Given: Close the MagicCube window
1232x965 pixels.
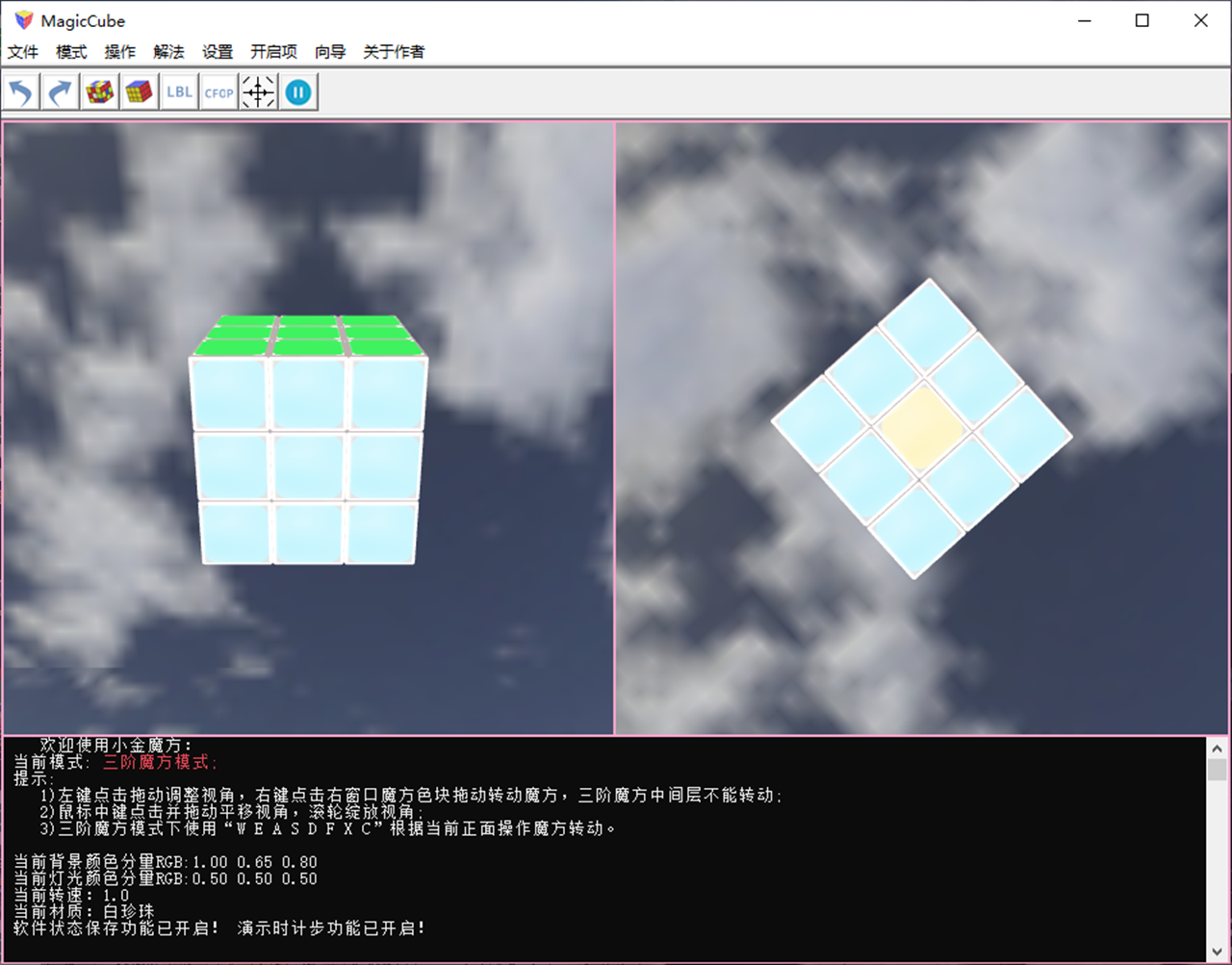Looking at the screenshot, I should pos(1201,20).
